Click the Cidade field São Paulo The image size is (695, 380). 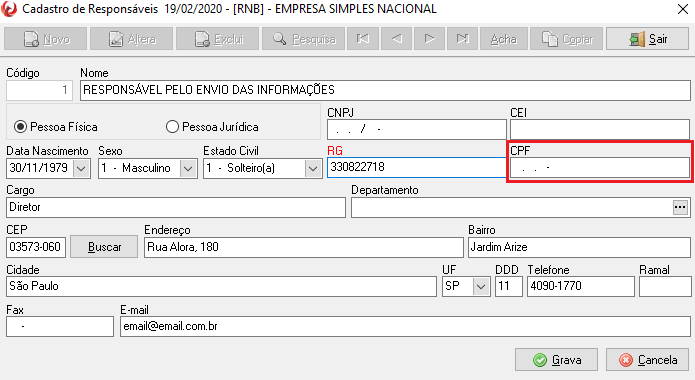(x=221, y=286)
